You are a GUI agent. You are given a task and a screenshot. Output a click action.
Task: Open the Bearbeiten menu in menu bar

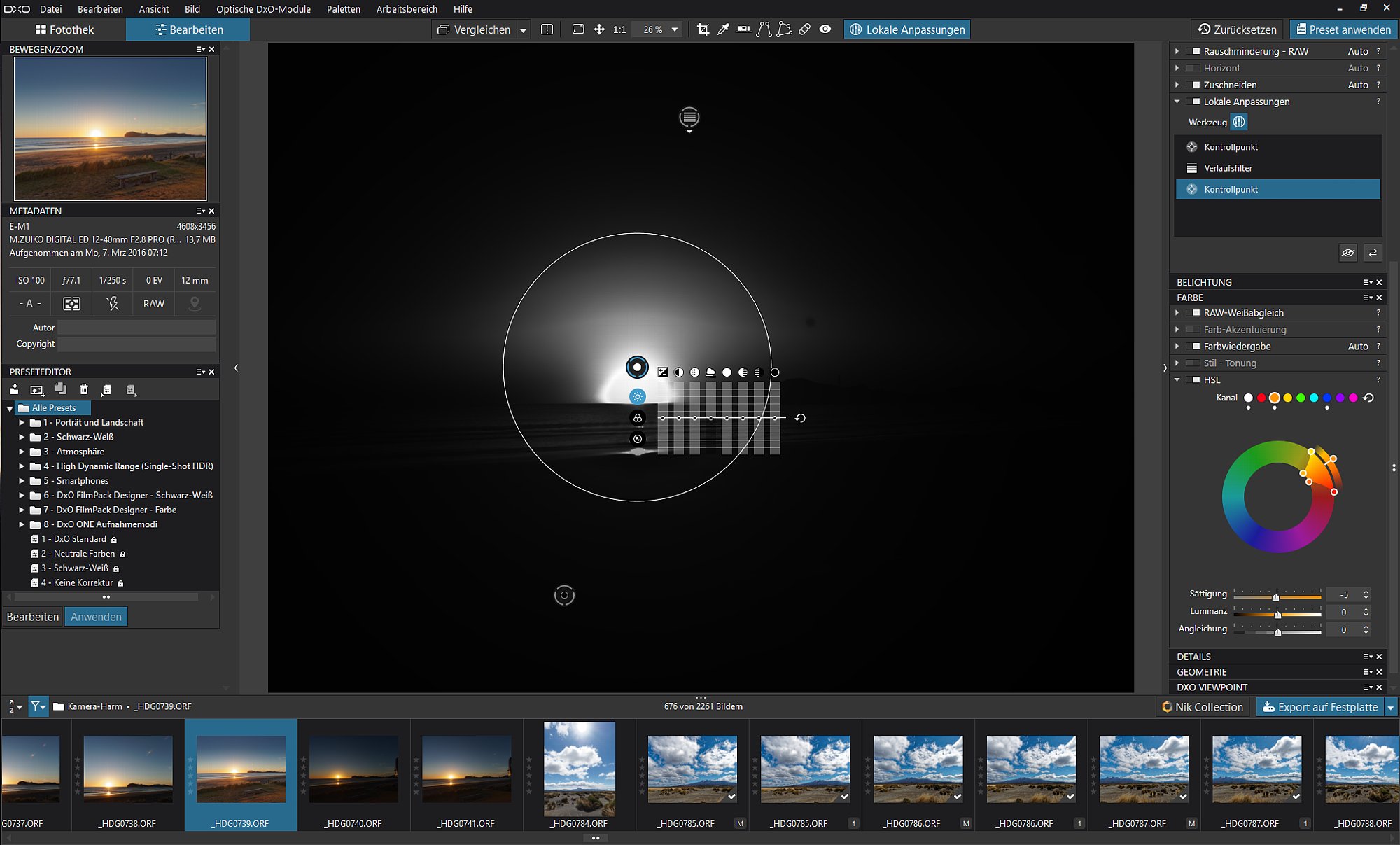100,9
